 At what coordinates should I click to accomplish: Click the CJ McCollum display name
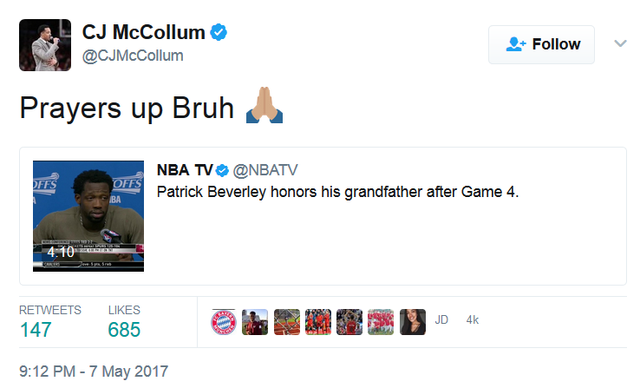pyautogui.click(x=144, y=32)
